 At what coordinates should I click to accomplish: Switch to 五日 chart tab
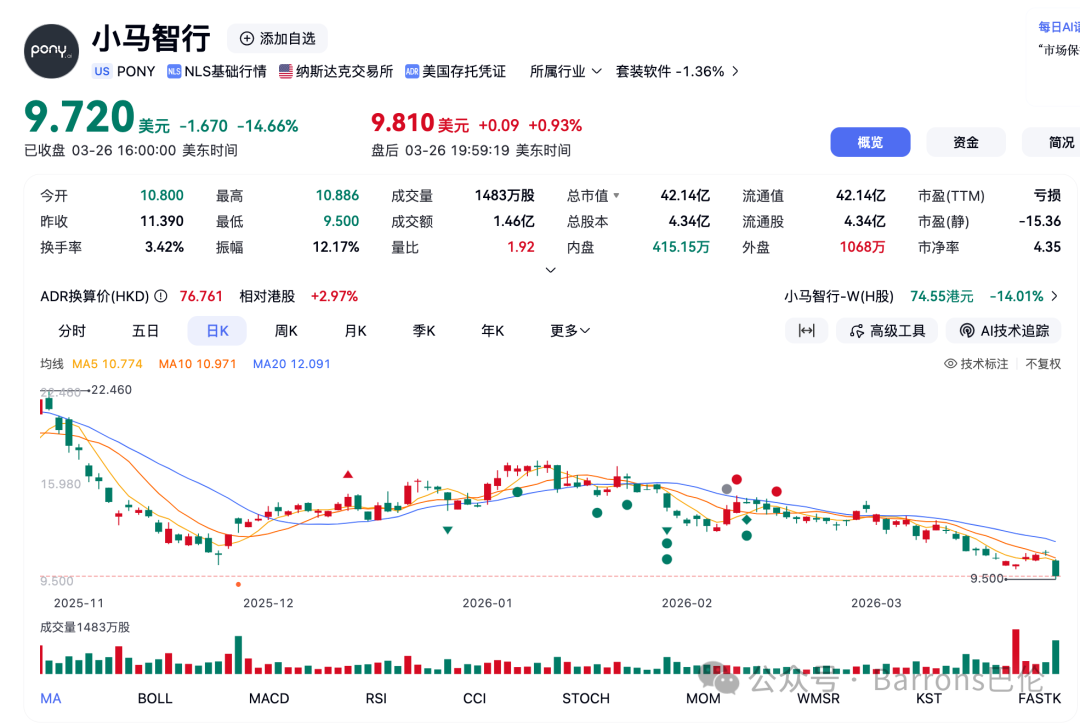click(145, 331)
